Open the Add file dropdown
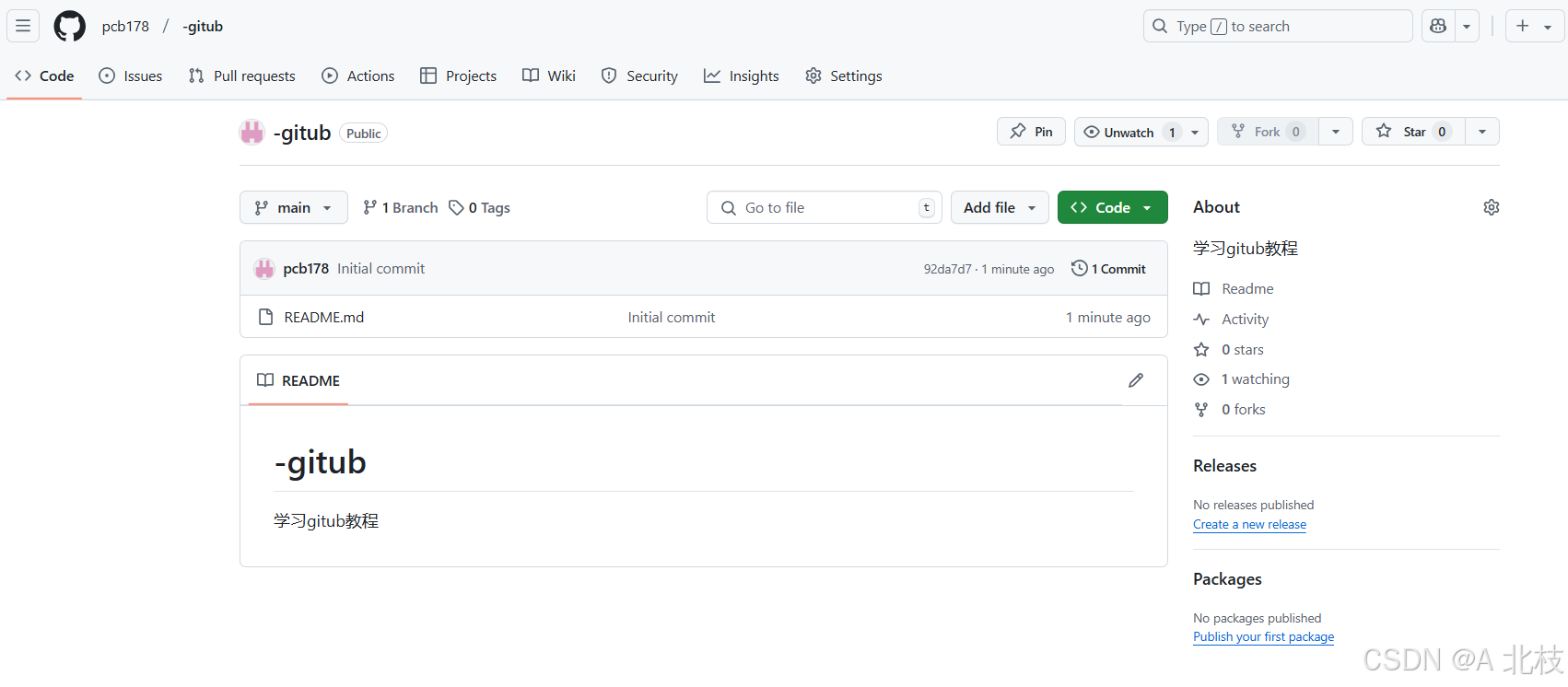The width and height of the screenshot is (1568, 687). point(1000,207)
